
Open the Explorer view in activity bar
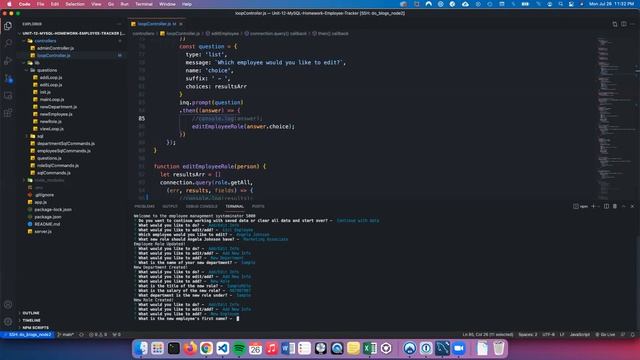[x=8, y=26]
